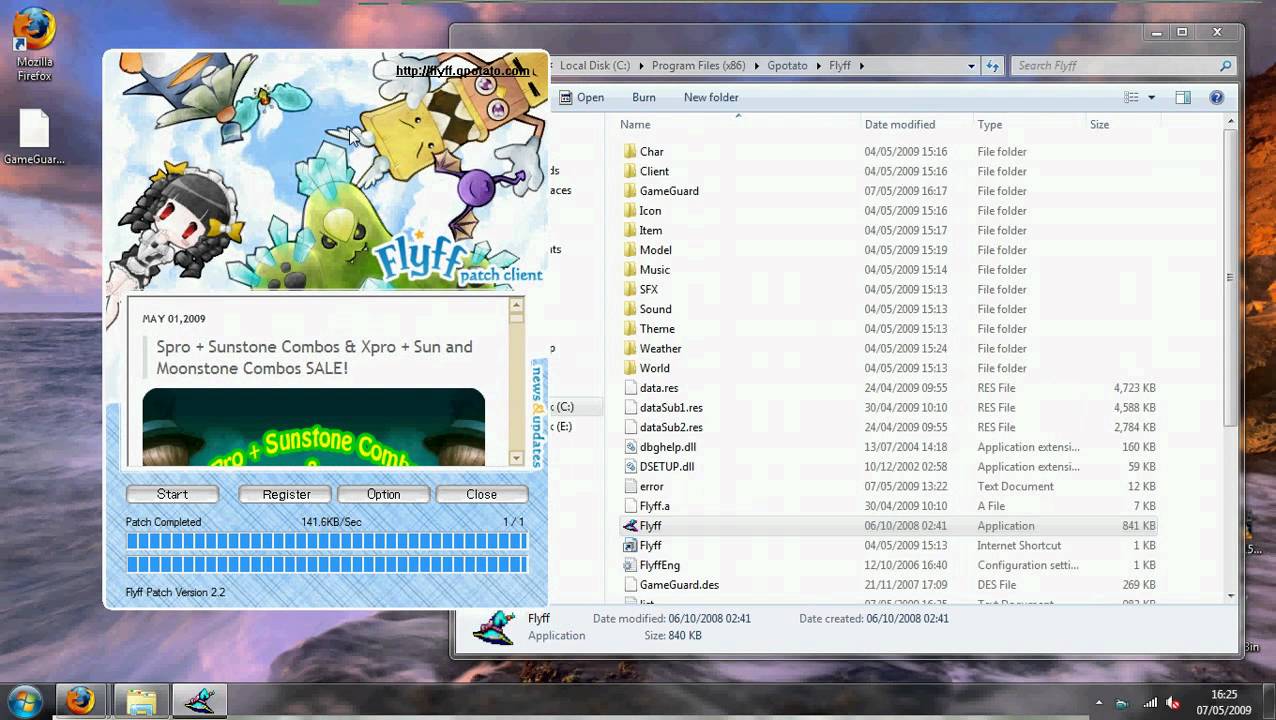1276x720 pixels.
Task: Click Burn in Explorer toolbar
Action: pos(644,97)
